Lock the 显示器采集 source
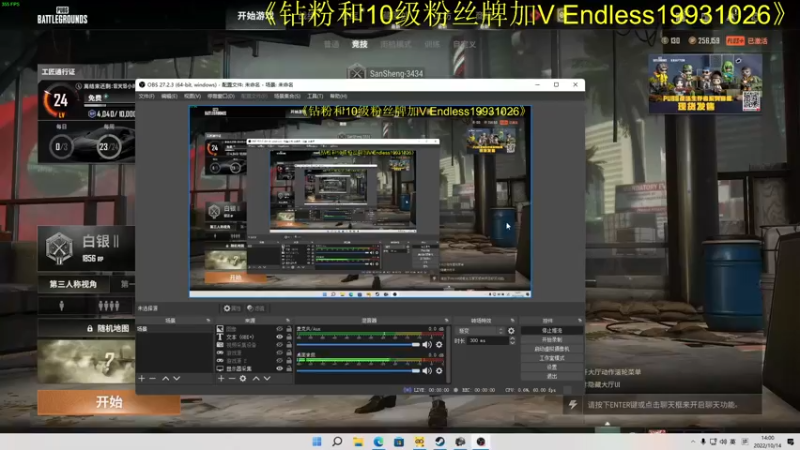Screen dimensions: 800x450 tap(289, 368)
